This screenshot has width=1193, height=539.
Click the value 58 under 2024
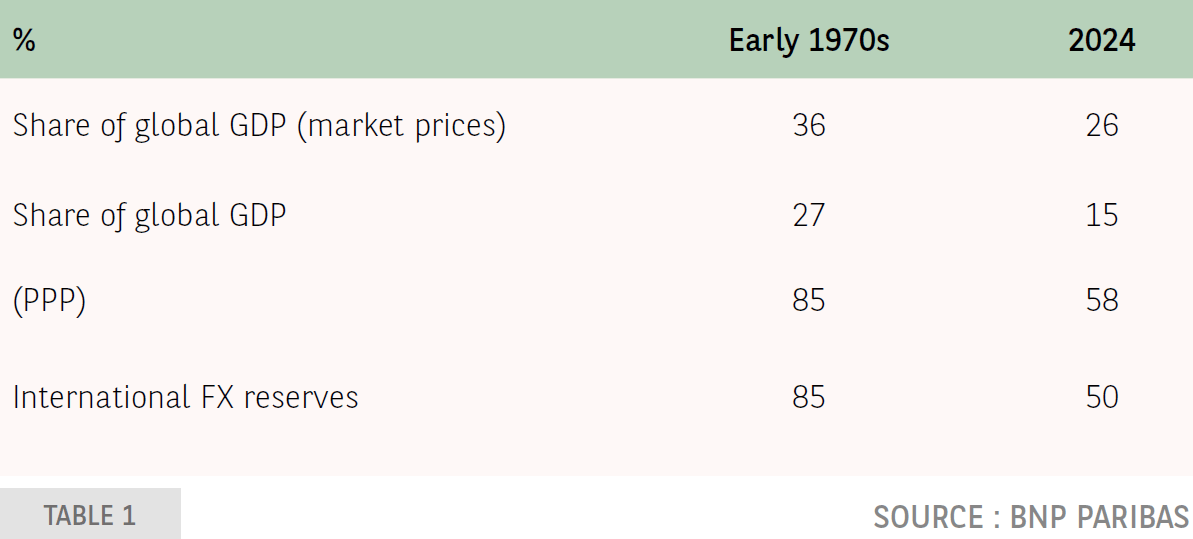click(1102, 301)
